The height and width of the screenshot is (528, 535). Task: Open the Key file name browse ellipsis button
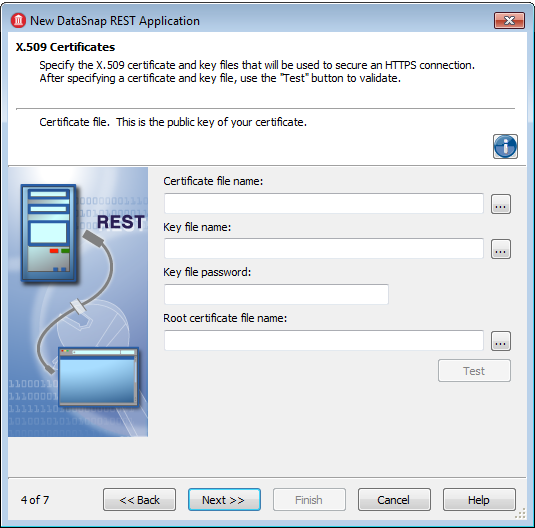point(501,249)
